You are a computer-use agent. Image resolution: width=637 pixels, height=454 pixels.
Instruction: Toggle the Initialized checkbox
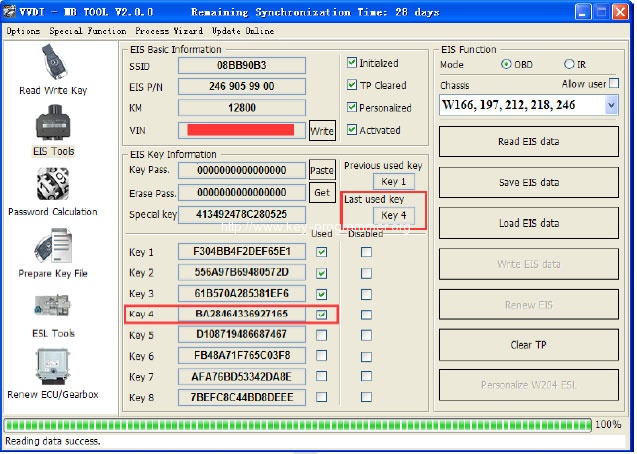click(352, 63)
